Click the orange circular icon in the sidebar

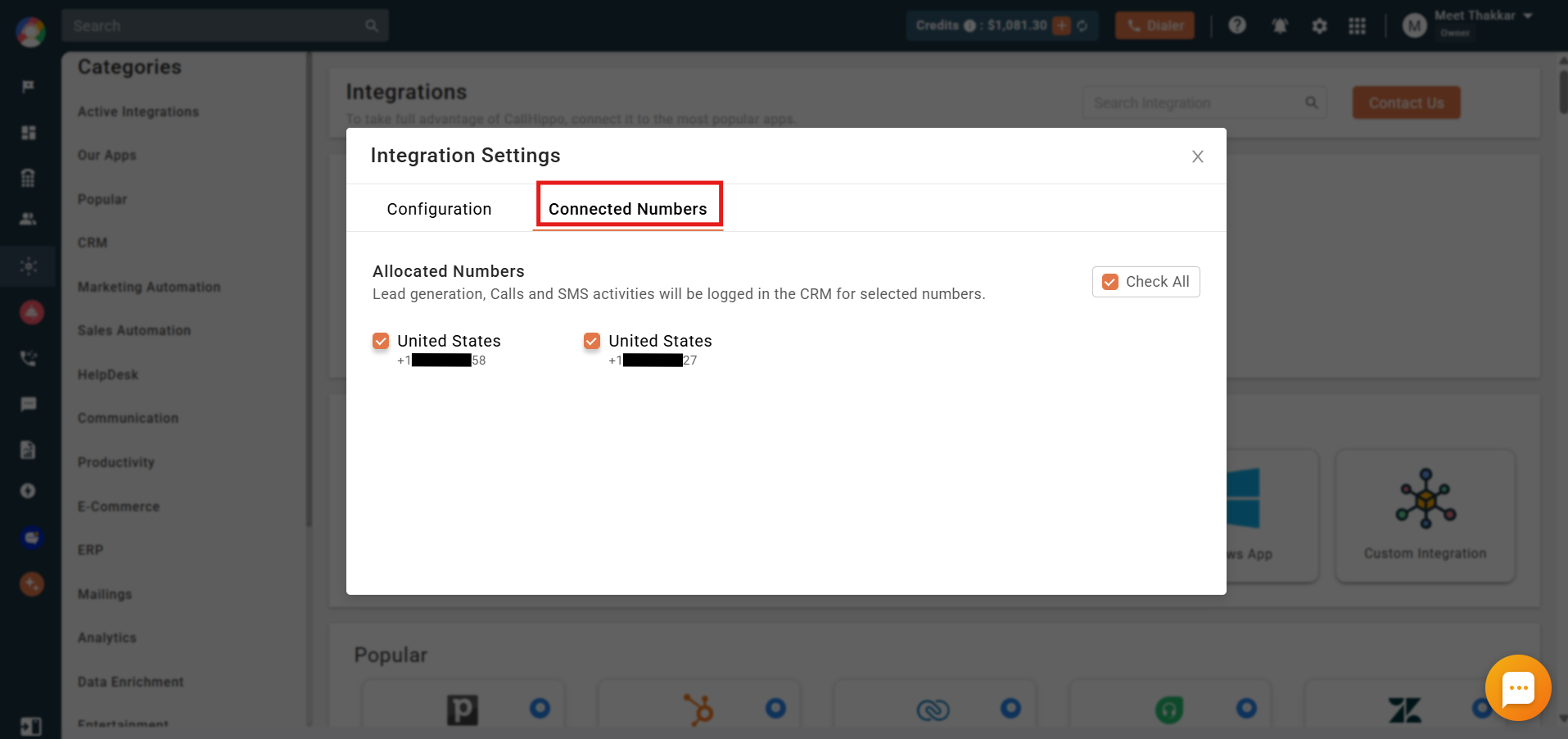(31, 583)
